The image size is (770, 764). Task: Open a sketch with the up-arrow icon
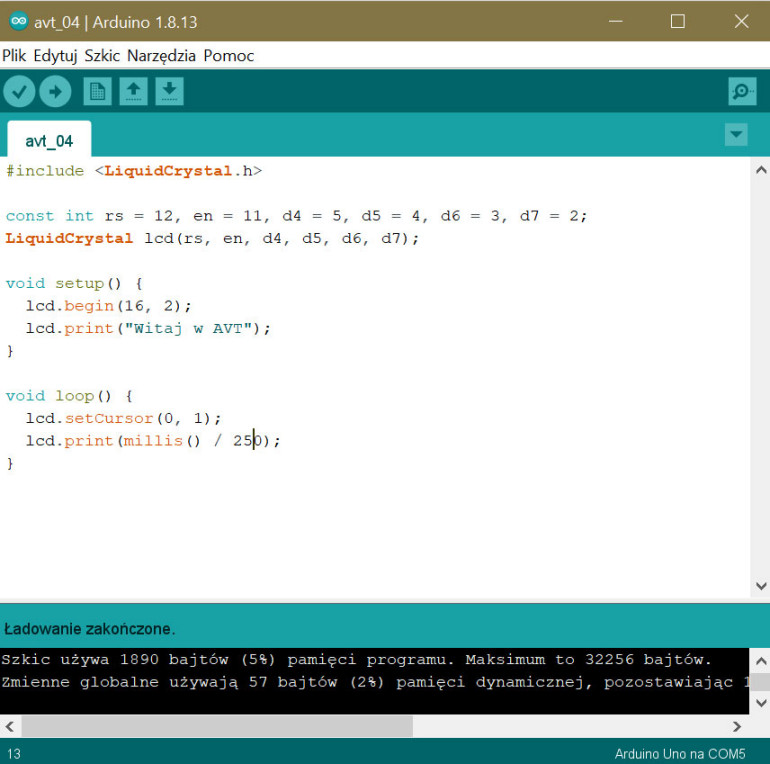pyautogui.click(x=134, y=91)
